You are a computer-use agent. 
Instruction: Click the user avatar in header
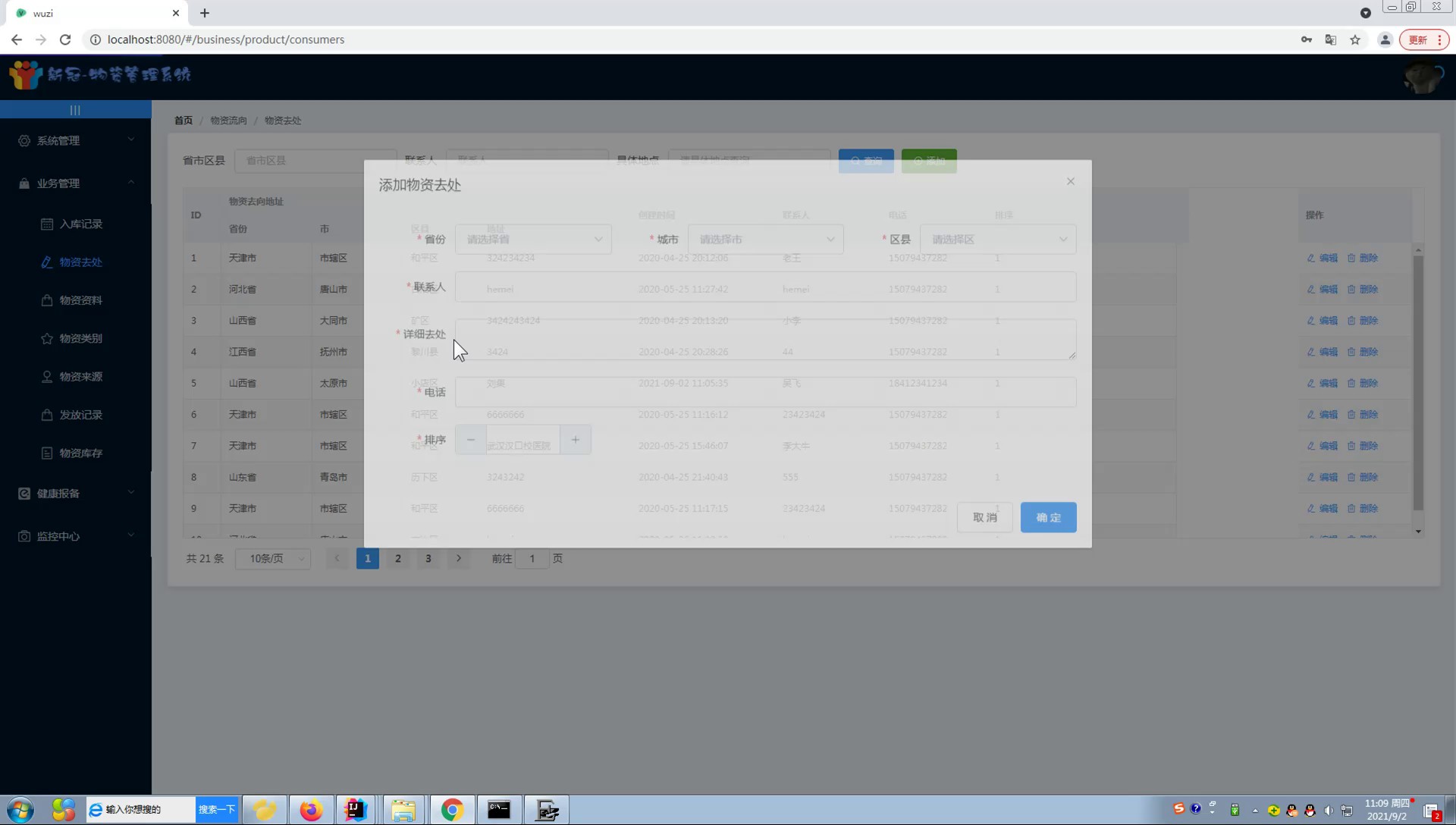point(1422,77)
